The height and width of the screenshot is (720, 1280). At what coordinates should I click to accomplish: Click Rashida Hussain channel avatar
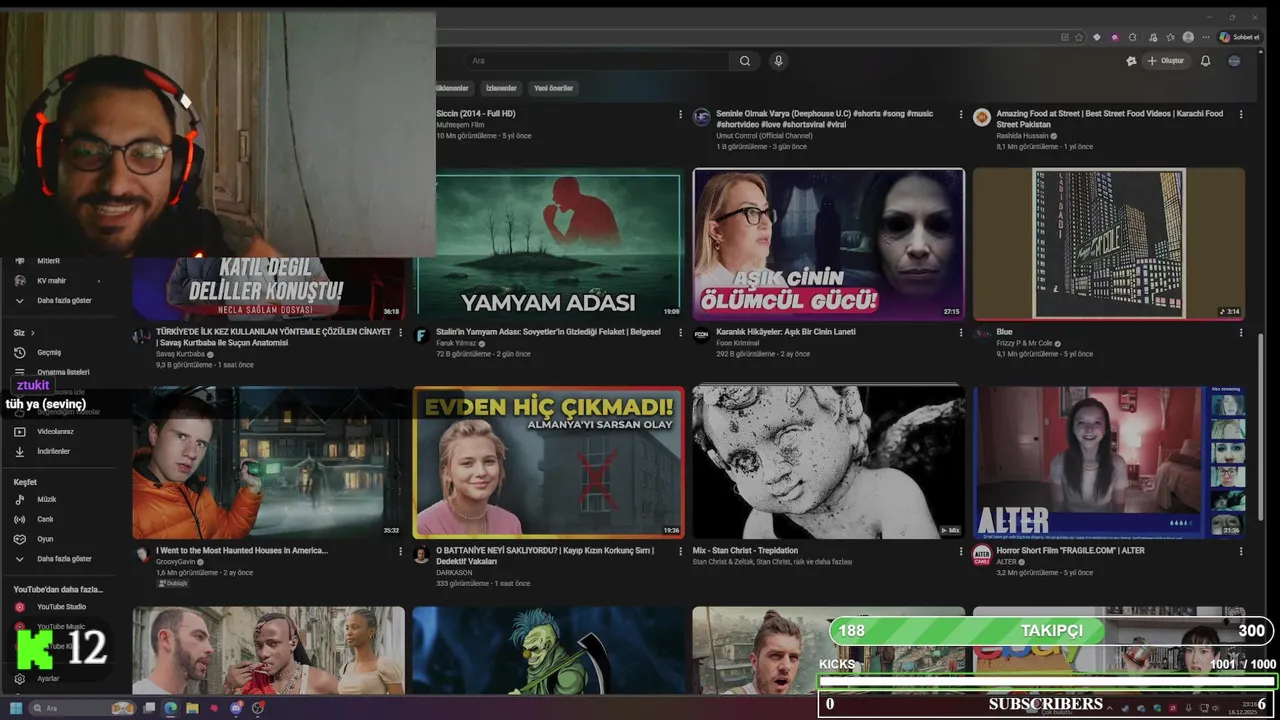981,117
